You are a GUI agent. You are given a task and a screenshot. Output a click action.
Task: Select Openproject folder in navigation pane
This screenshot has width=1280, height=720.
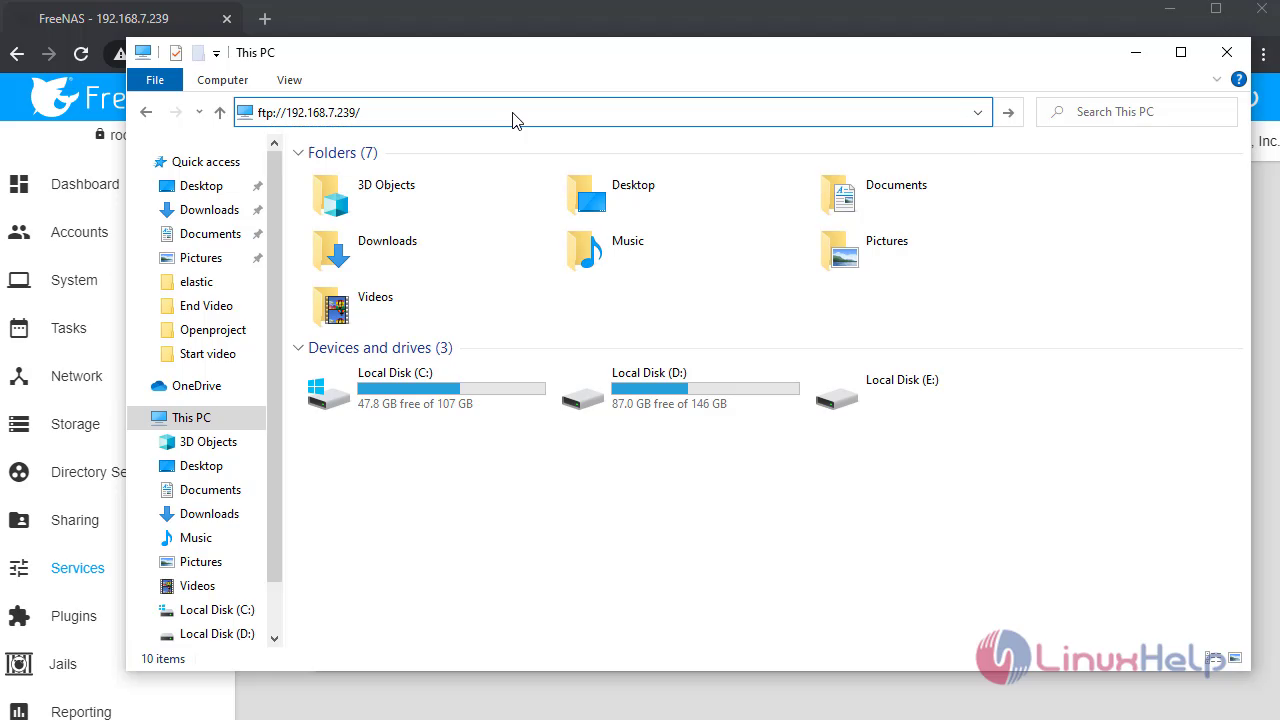pyautogui.click(x=212, y=330)
